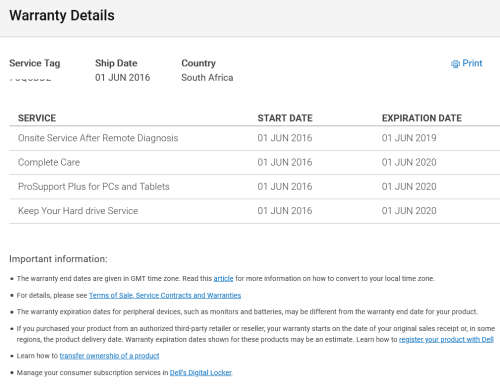This screenshot has height=387, width=500.
Task: Select the EXPIRATION DATE column header
Action: coord(422,118)
